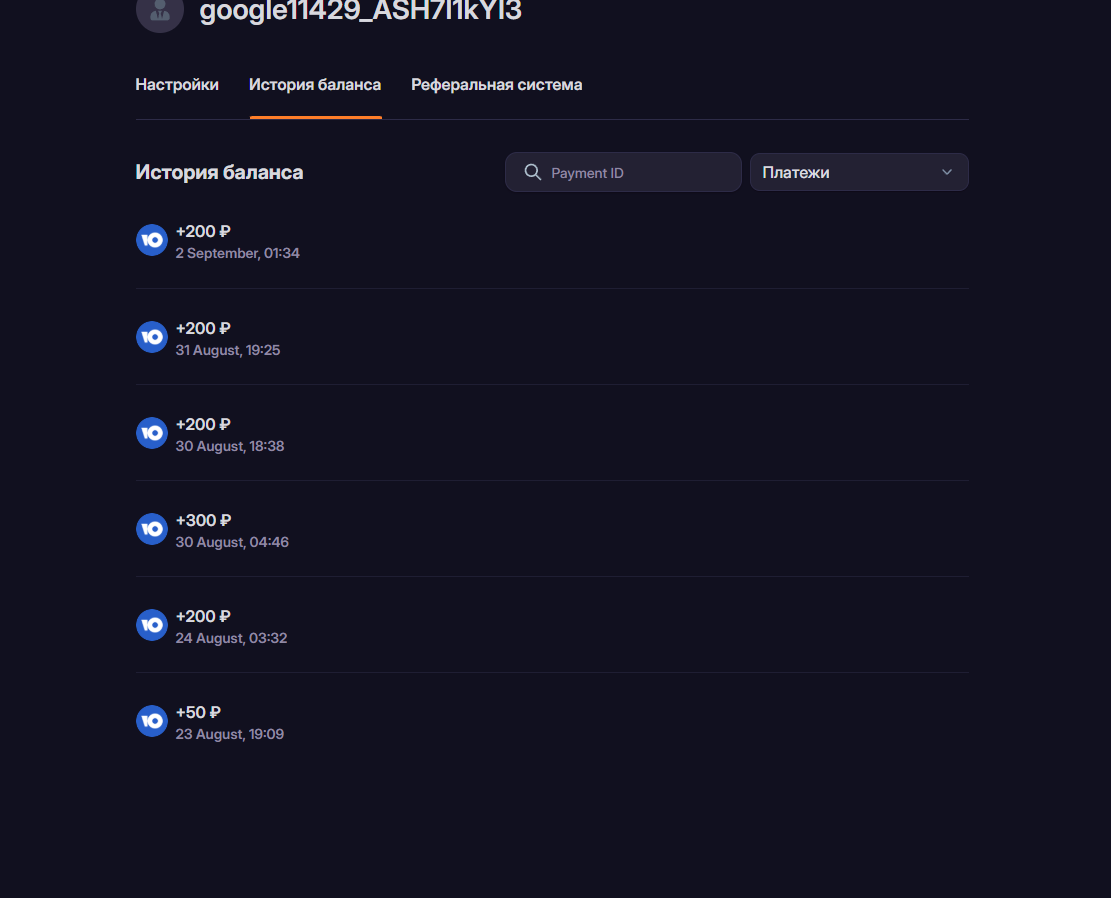1111x898 pixels.
Task: Click username google11429_ASH7l1kYI3
Action: (x=361, y=11)
